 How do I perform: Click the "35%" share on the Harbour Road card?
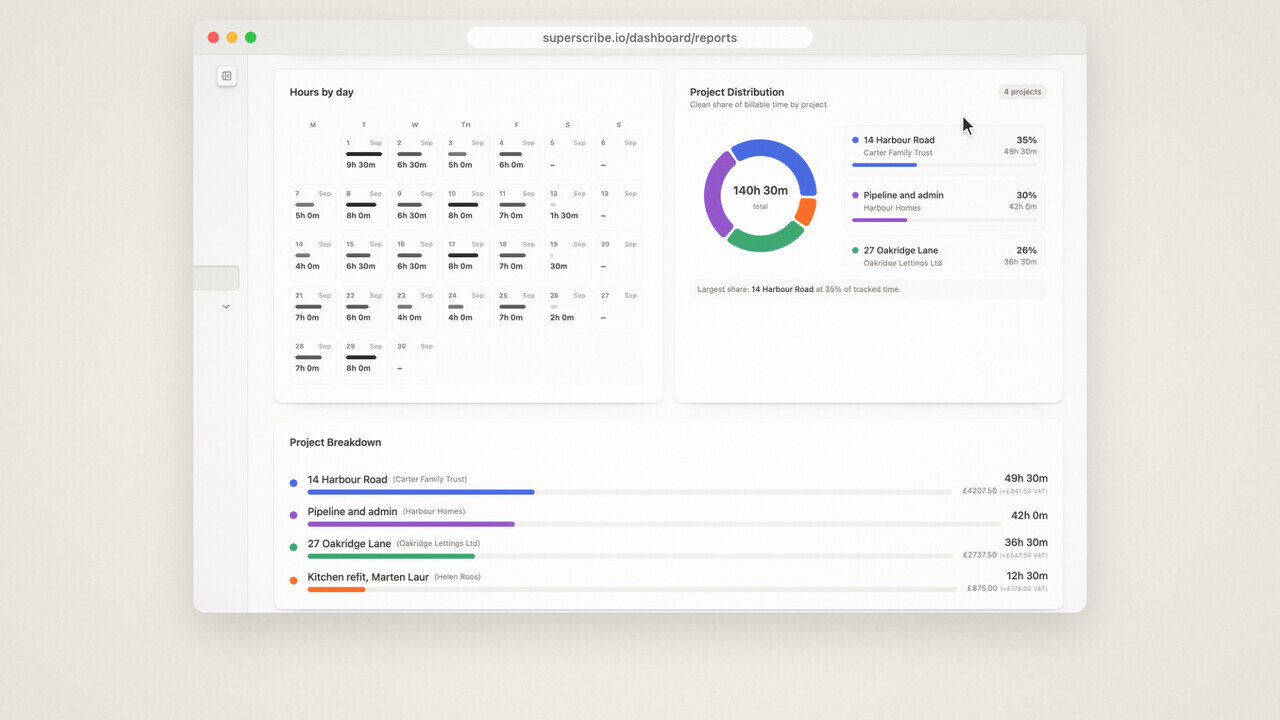(1026, 140)
